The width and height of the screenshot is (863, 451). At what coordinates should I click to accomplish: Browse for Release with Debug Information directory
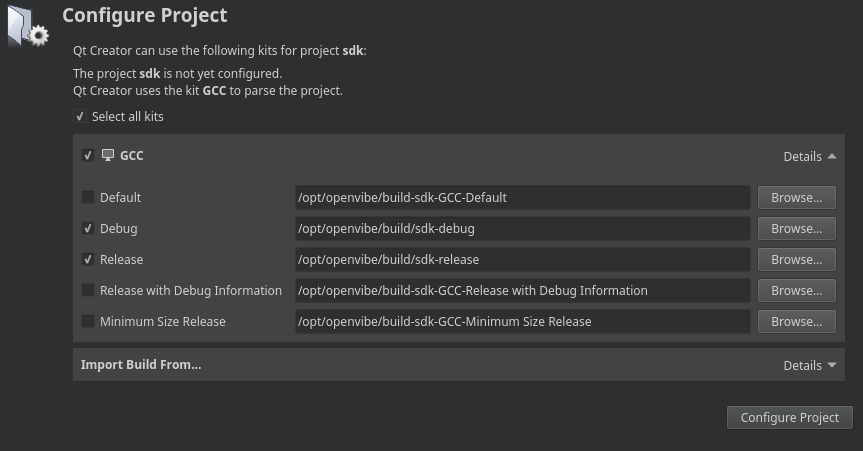tap(796, 291)
